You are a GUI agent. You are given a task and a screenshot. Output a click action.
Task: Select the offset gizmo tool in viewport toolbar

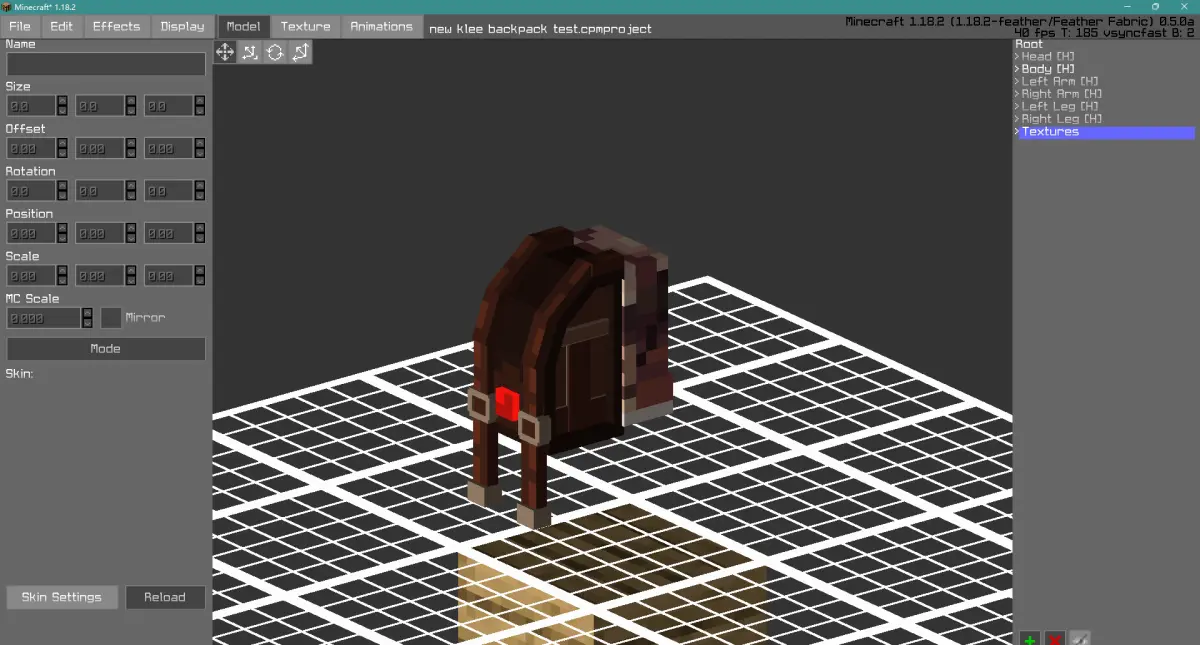point(250,52)
